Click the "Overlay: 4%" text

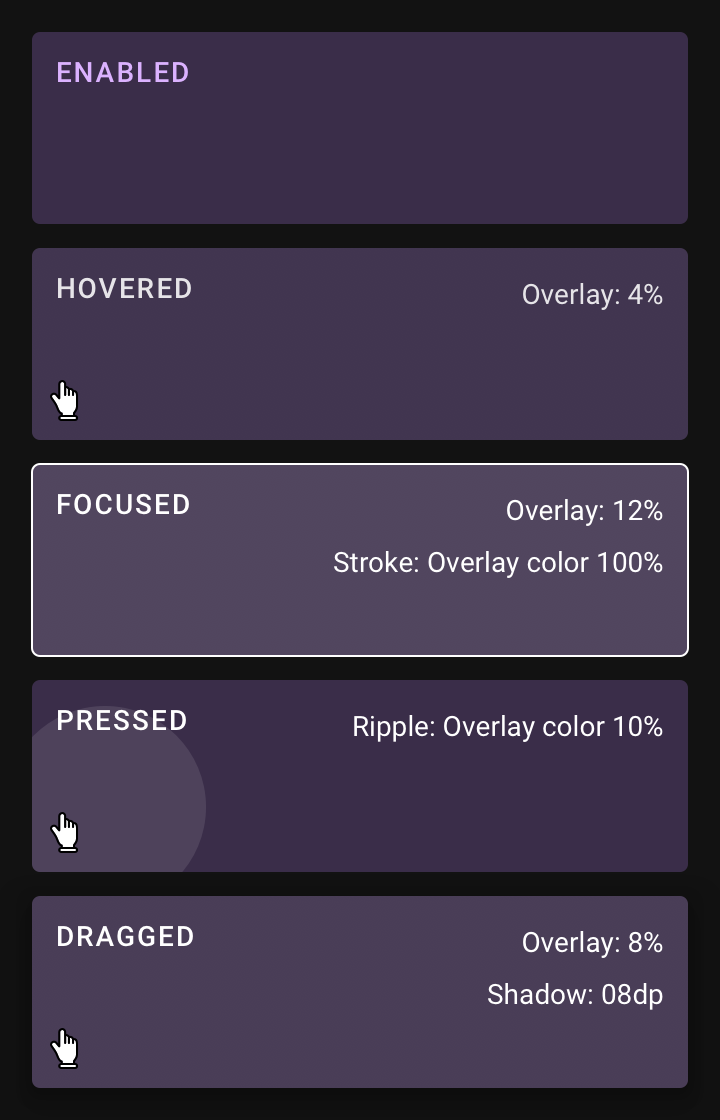[x=592, y=295]
